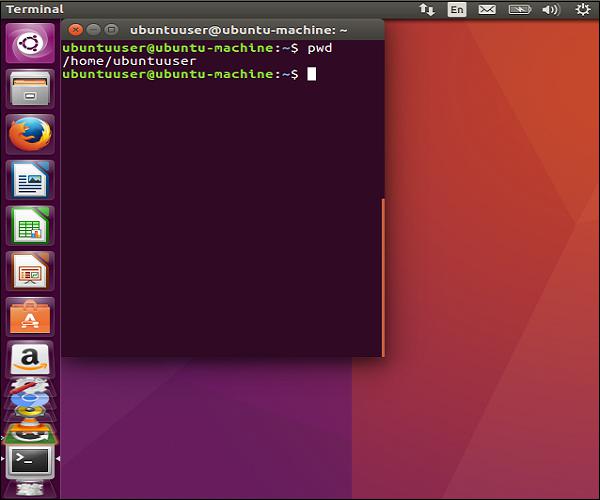Screen dimensions: 600x500
Task: Close the terminal window
Action: click(x=73, y=30)
